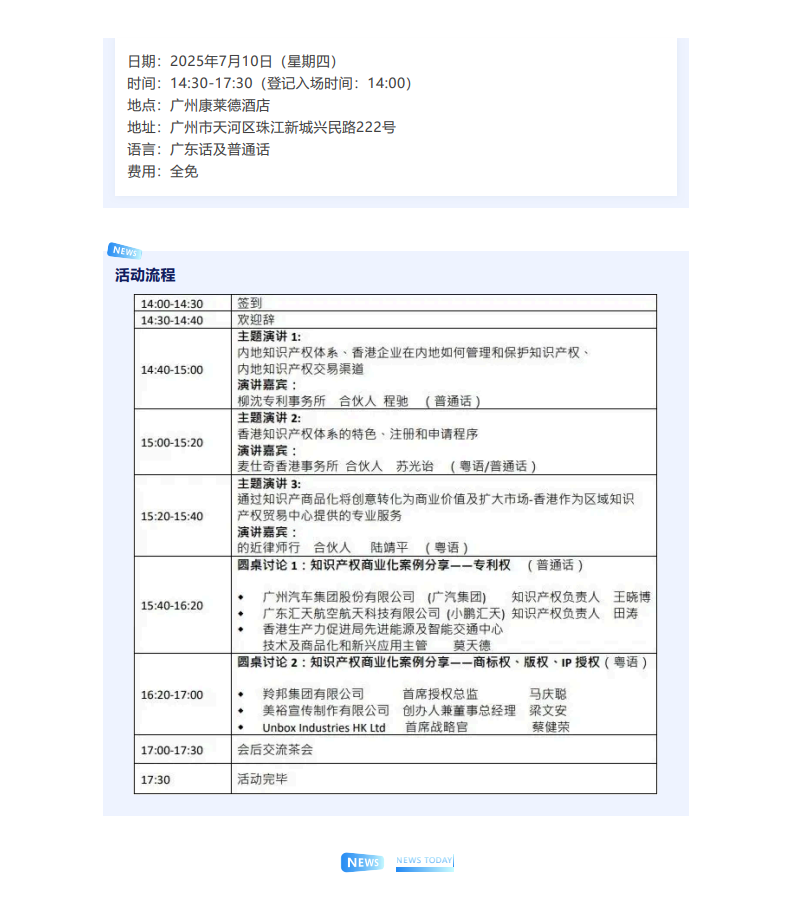Click speaker line 麦仕奇香港事务所 合伙人 苏光诒

[386, 466]
